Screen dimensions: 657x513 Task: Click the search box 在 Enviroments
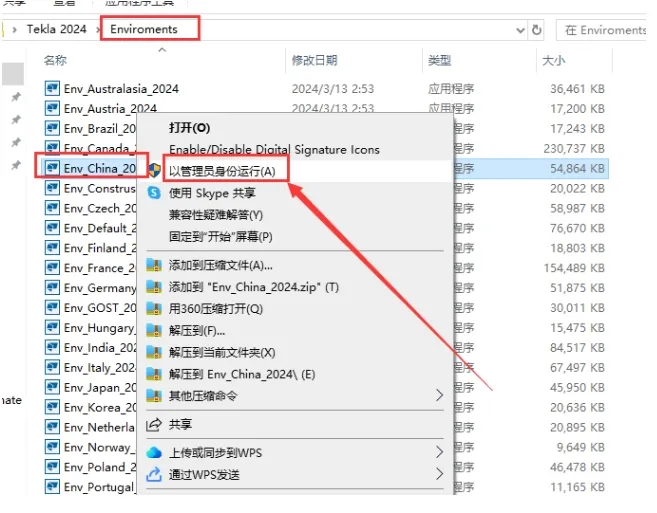(x=602, y=30)
